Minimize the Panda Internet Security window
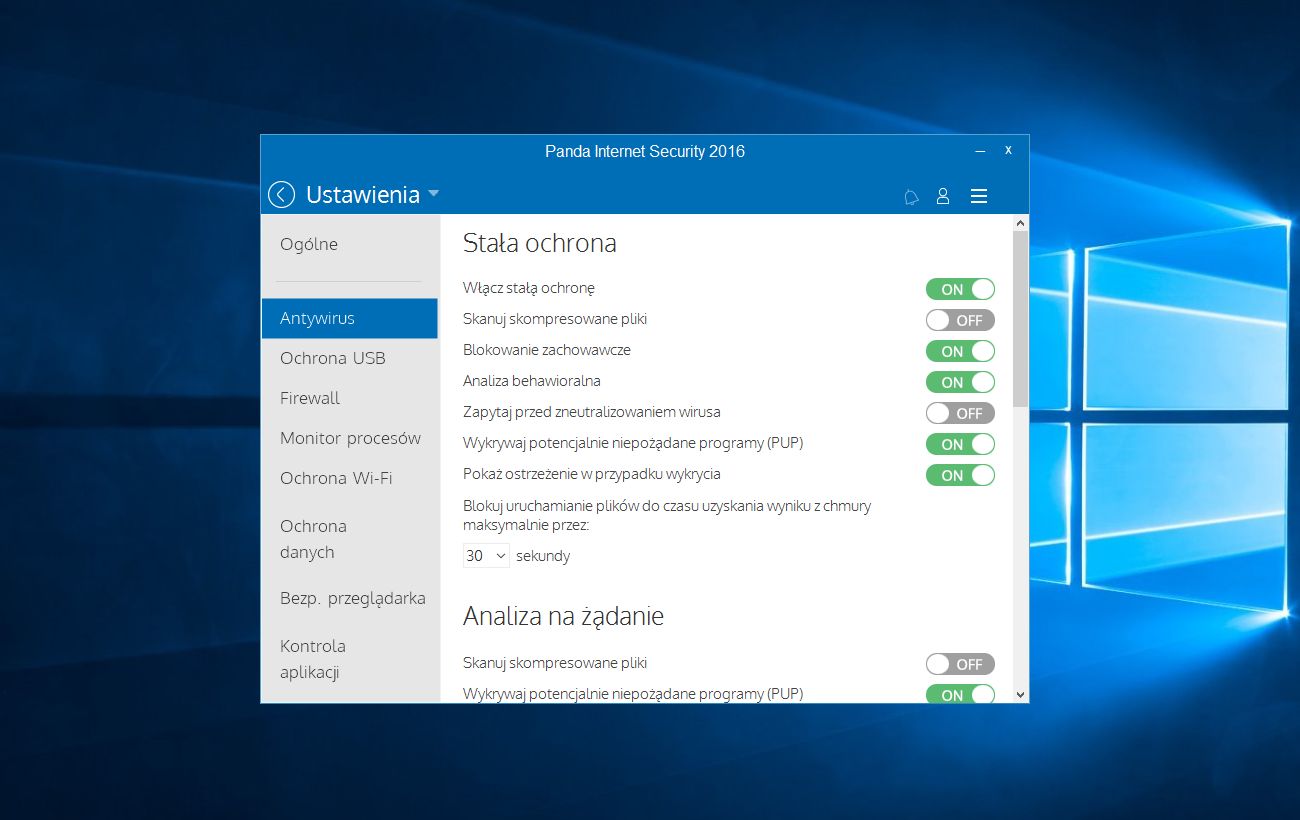The width and height of the screenshot is (1300, 820). click(x=980, y=151)
